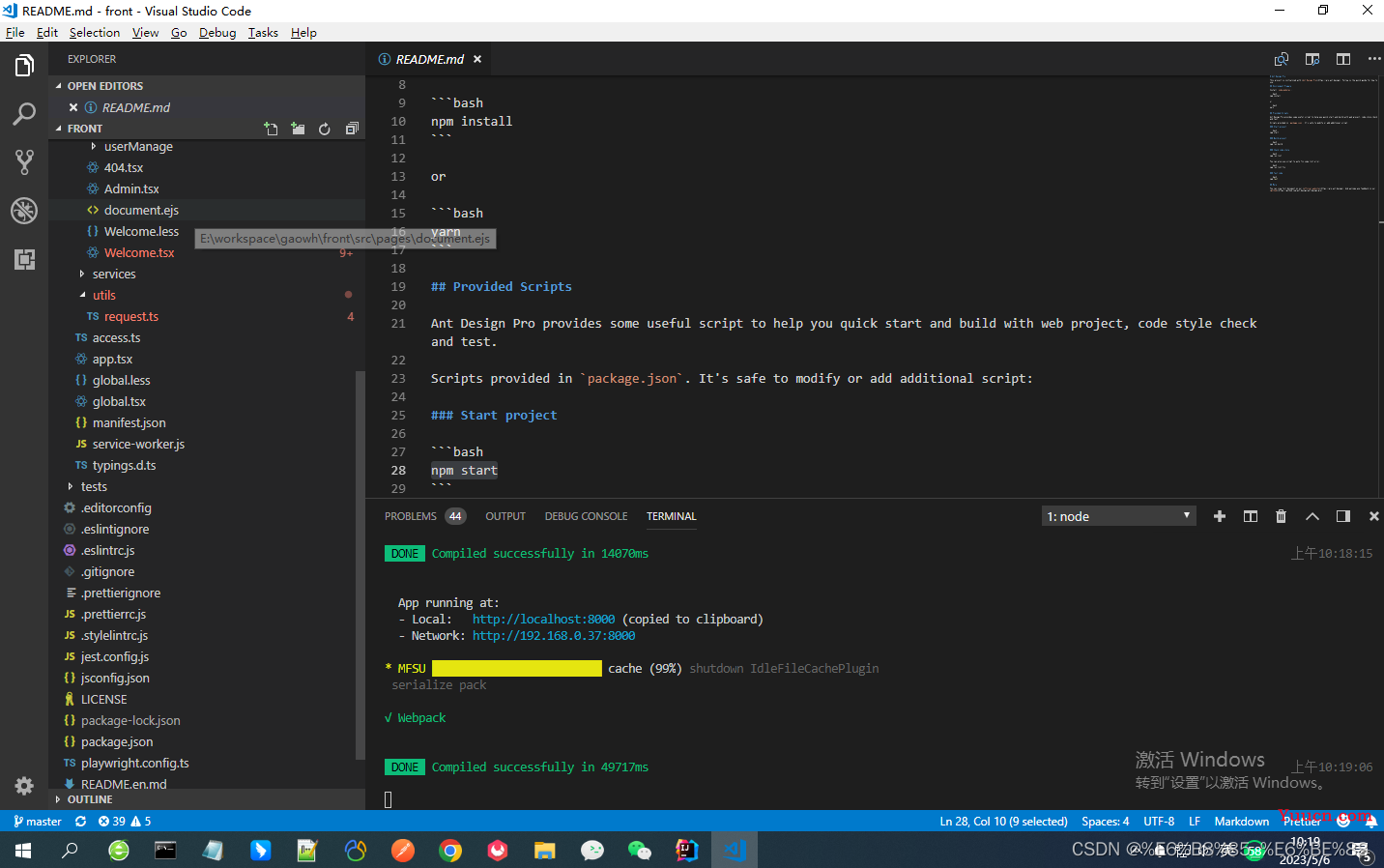Image resolution: width=1384 pixels, height=868 pixels.
Task: Open request.ts file
Action: 131,317
